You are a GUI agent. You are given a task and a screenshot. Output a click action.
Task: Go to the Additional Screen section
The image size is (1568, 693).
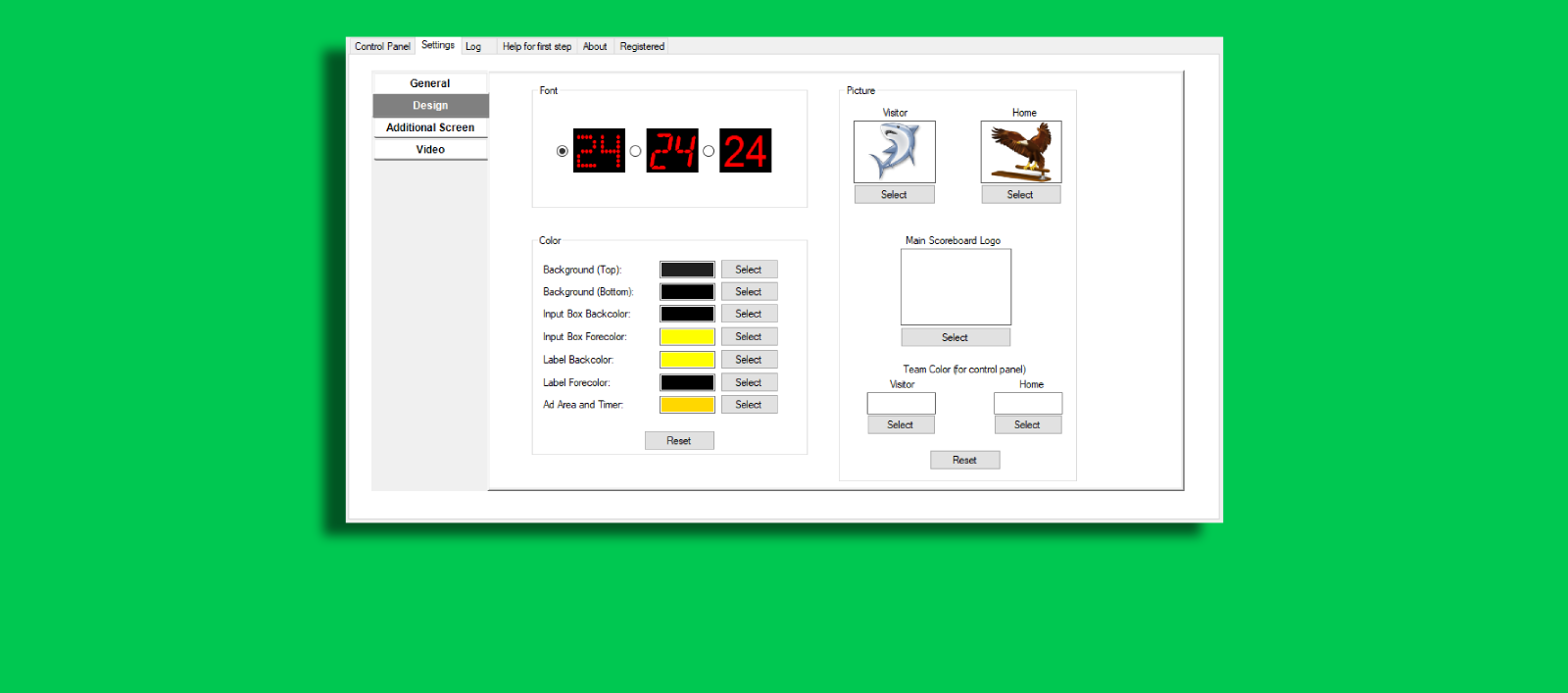coord(430,127)
